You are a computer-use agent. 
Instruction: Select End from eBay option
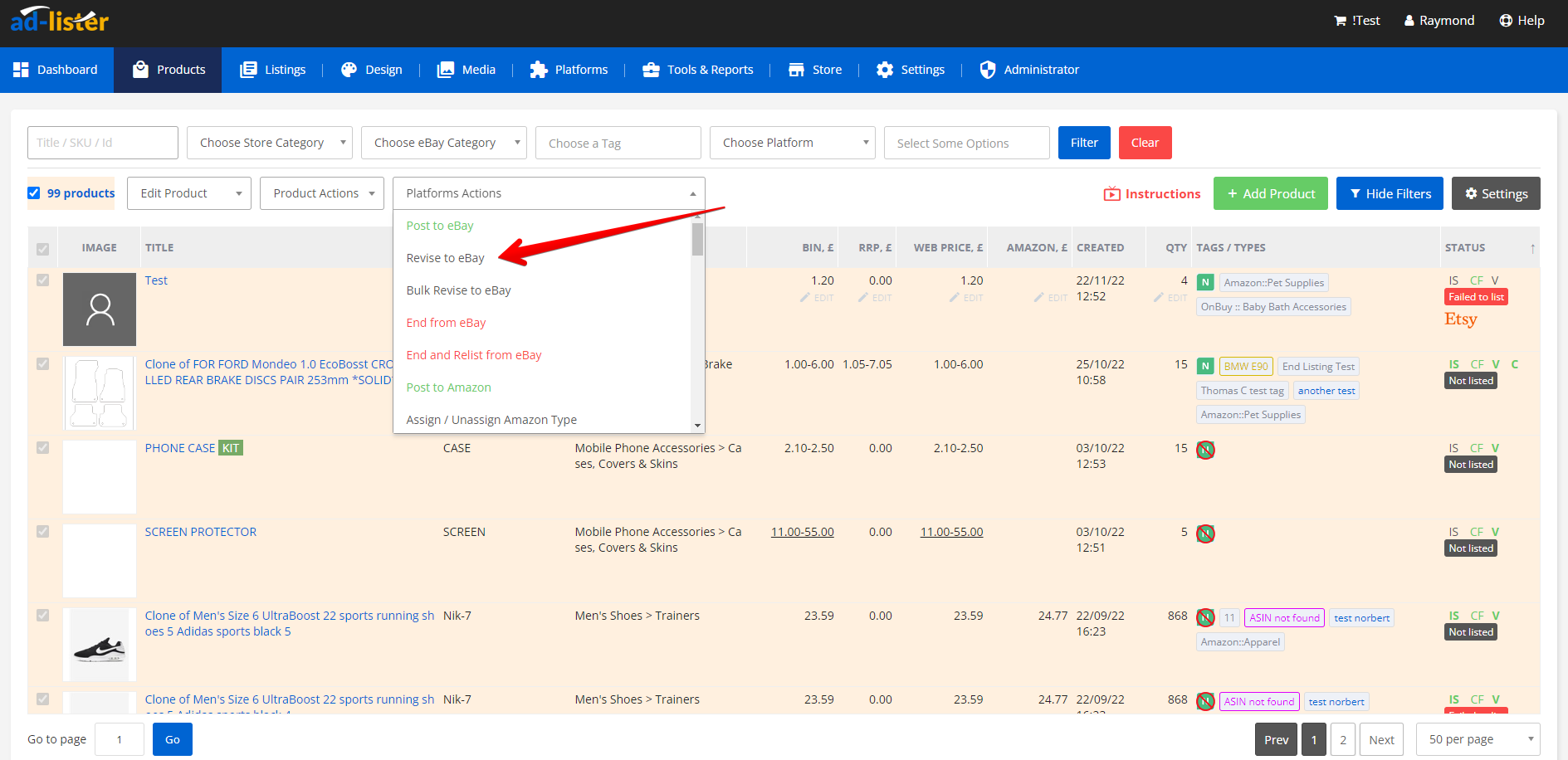point(542,323)
